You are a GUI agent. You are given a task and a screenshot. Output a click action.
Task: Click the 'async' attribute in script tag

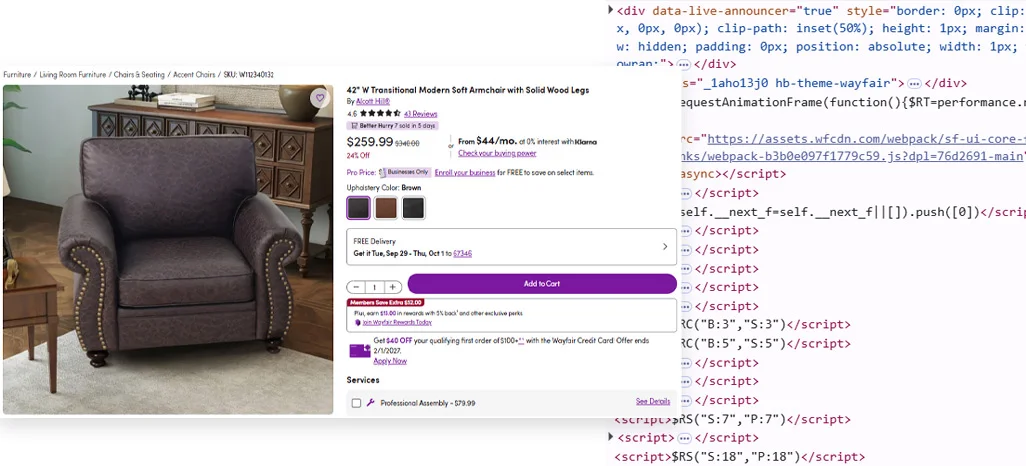[699, 174]
